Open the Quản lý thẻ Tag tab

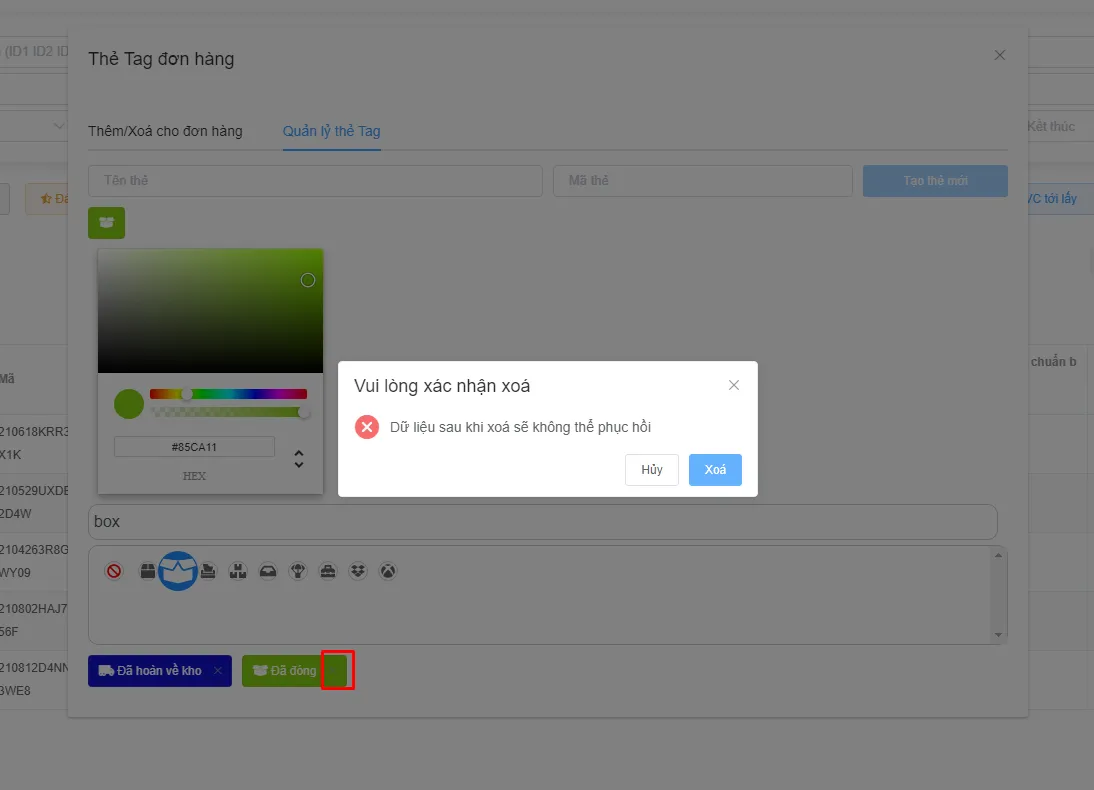(331, 131)
